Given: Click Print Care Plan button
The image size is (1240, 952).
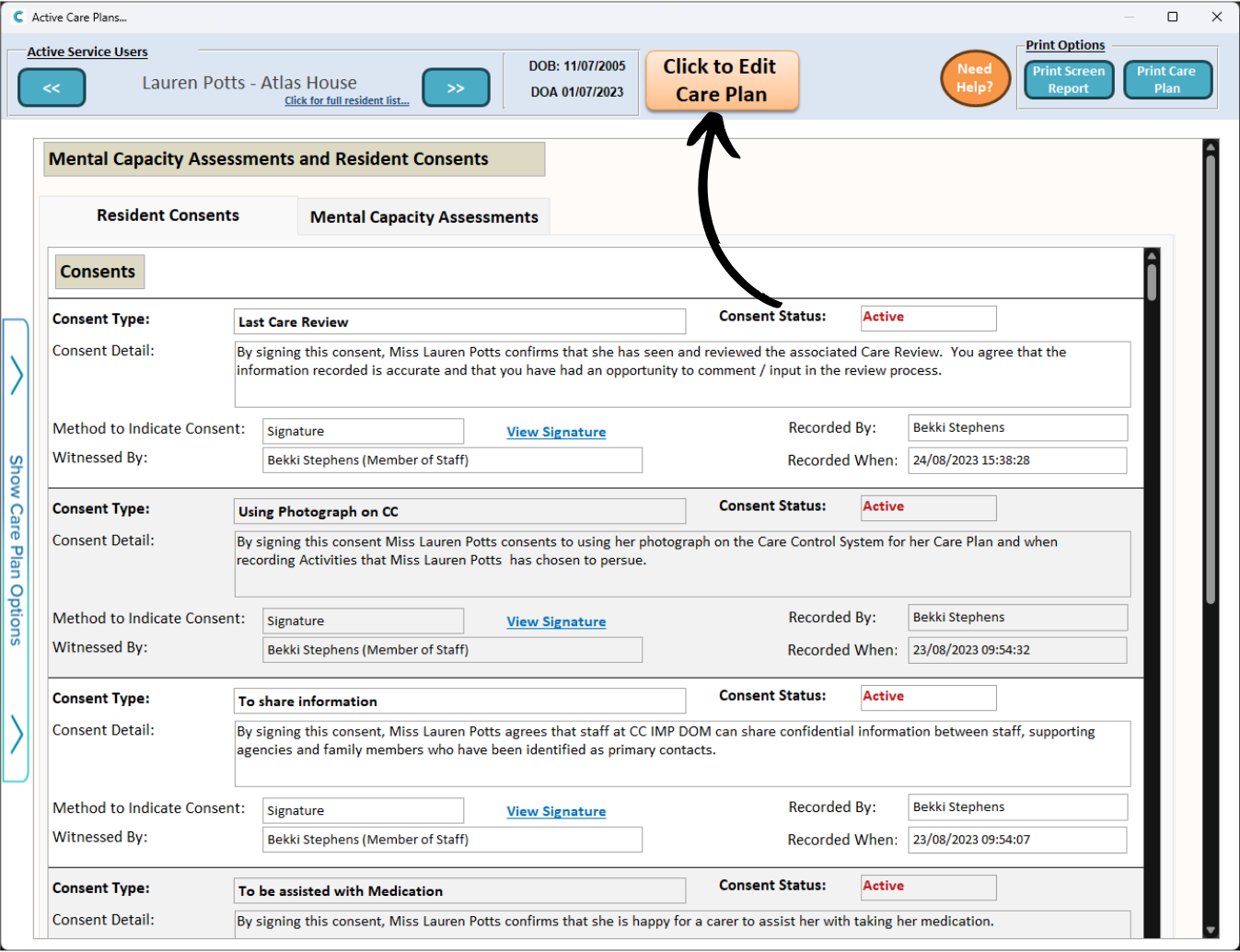Looking at the screenshot, I should (1167, 80).
